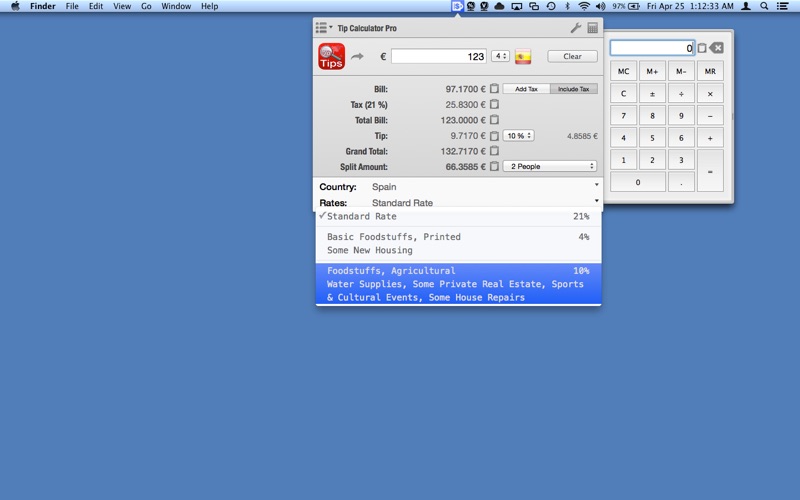This screenshot has height=500, width=800.
Task: Click the Spain flag icon
Action: coord(523,57)
